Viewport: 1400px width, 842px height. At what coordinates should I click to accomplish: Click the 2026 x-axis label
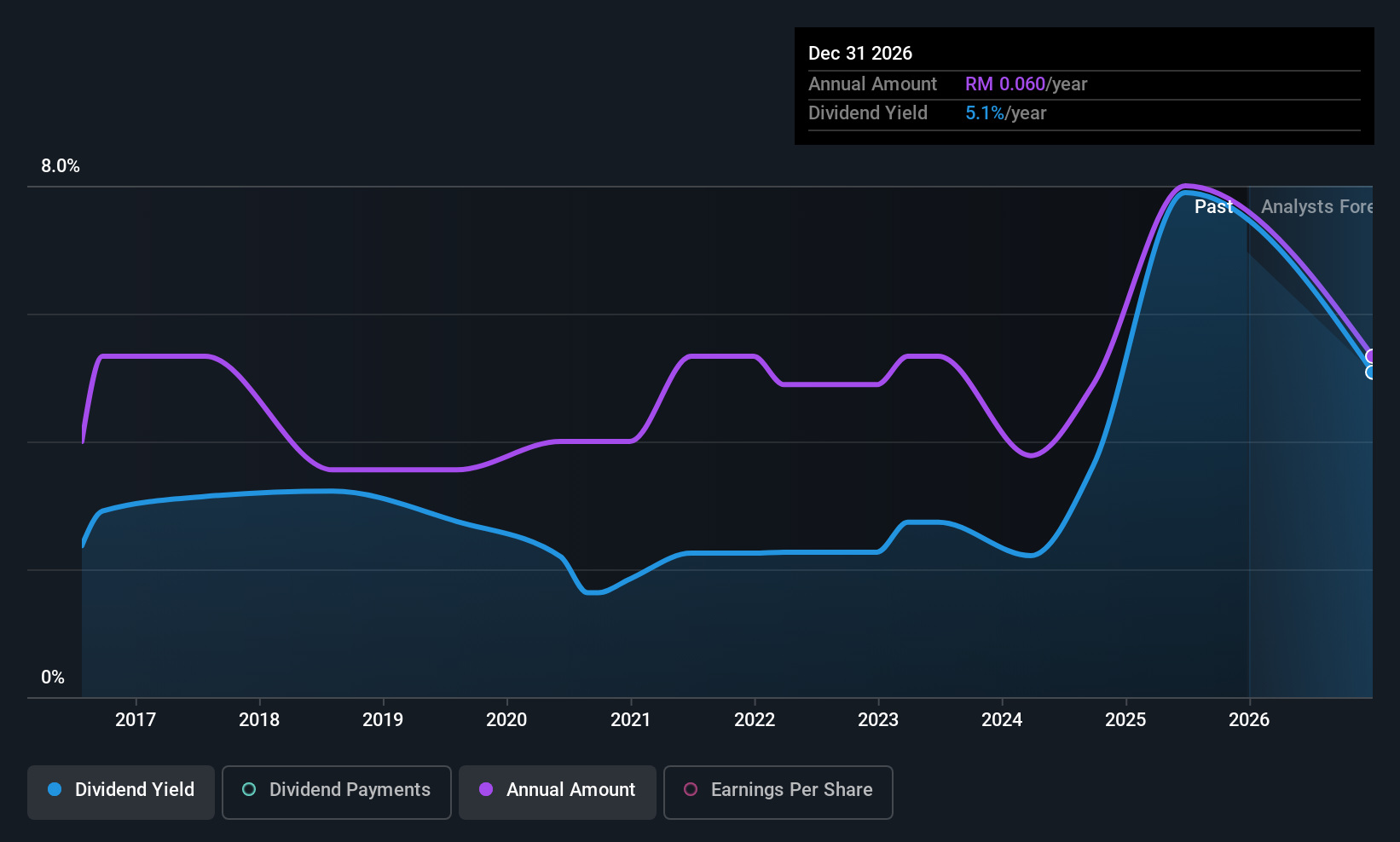click(x=1249, y=719)
